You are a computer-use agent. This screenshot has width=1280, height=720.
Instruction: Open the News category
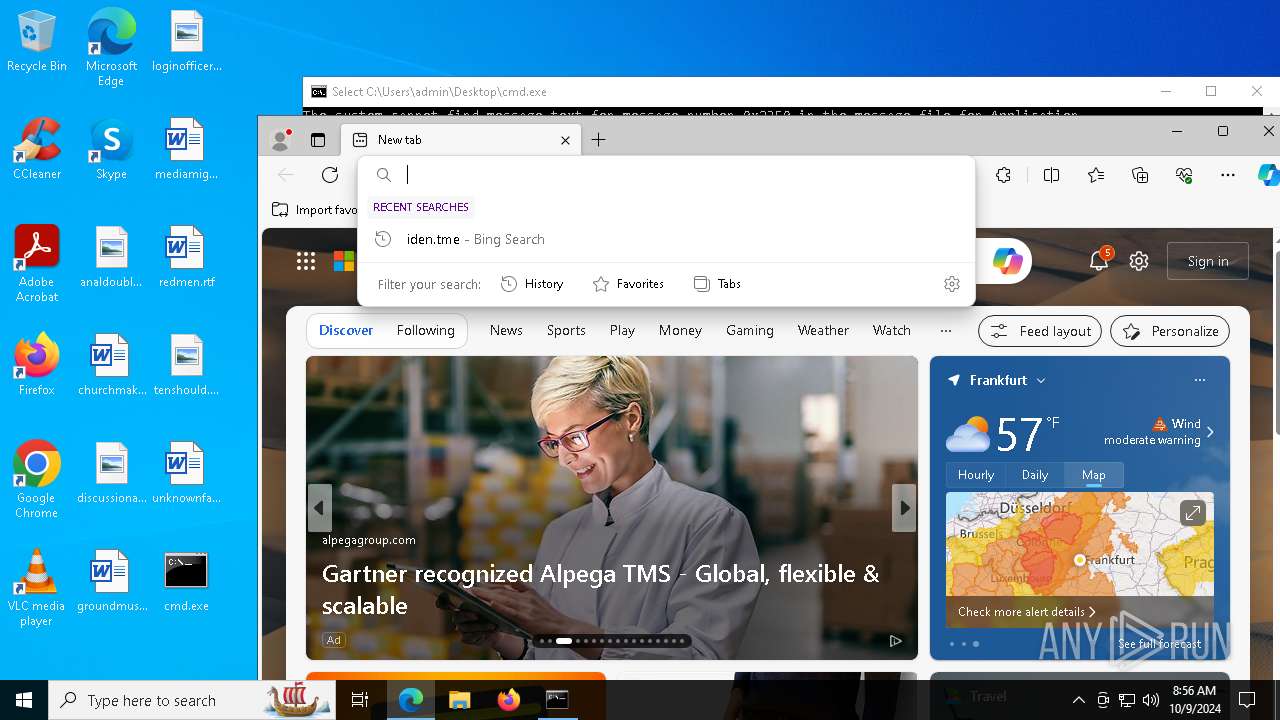[506, 330]
